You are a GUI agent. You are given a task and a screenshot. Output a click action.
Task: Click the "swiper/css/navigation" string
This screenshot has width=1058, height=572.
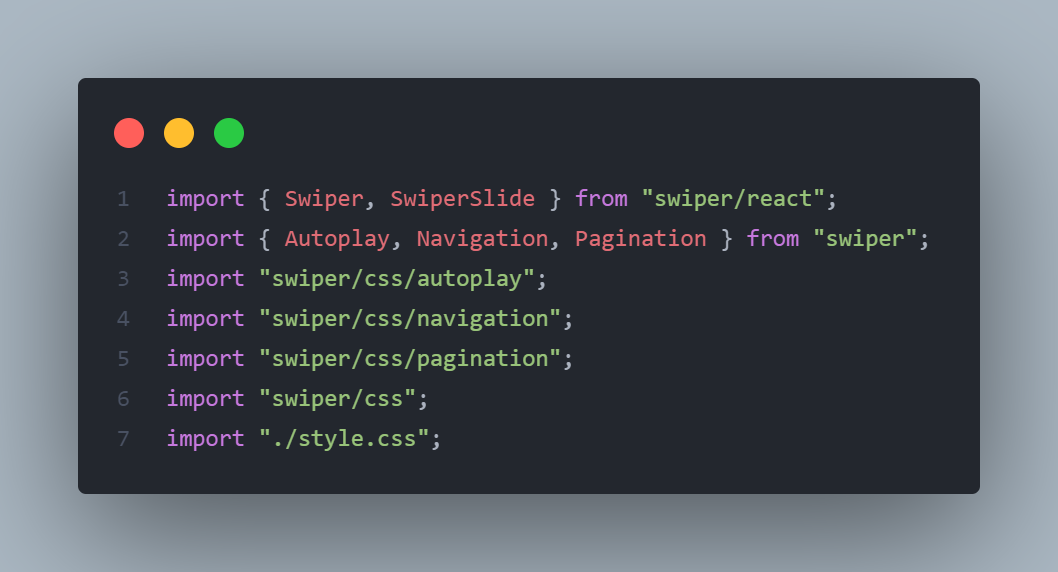[x=410, y=318]
